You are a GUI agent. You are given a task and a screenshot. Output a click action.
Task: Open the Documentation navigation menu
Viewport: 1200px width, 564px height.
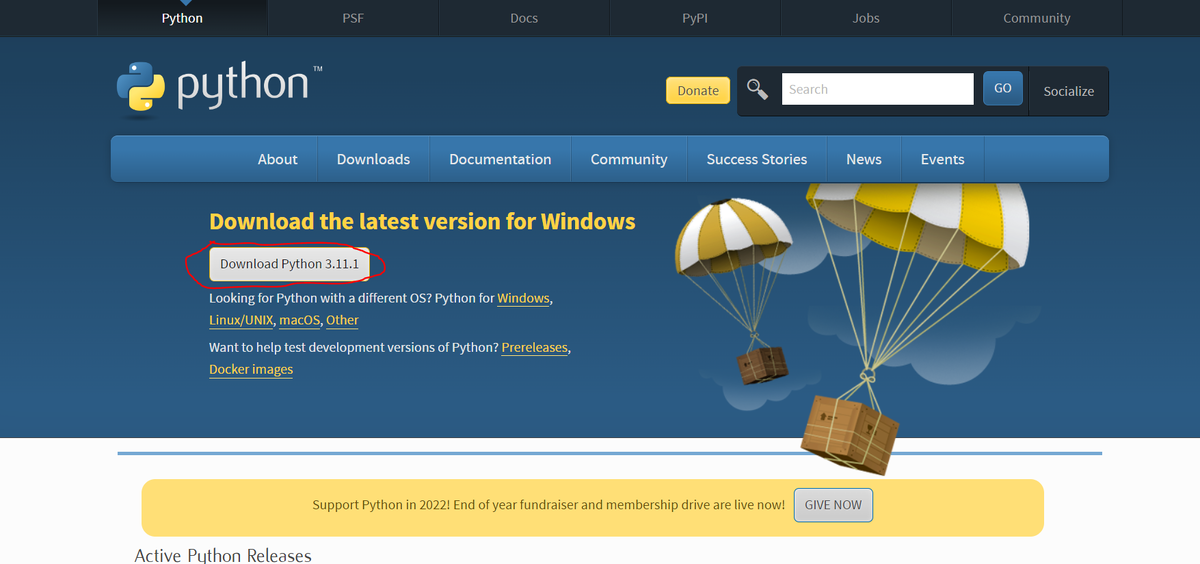click(500, 159)
